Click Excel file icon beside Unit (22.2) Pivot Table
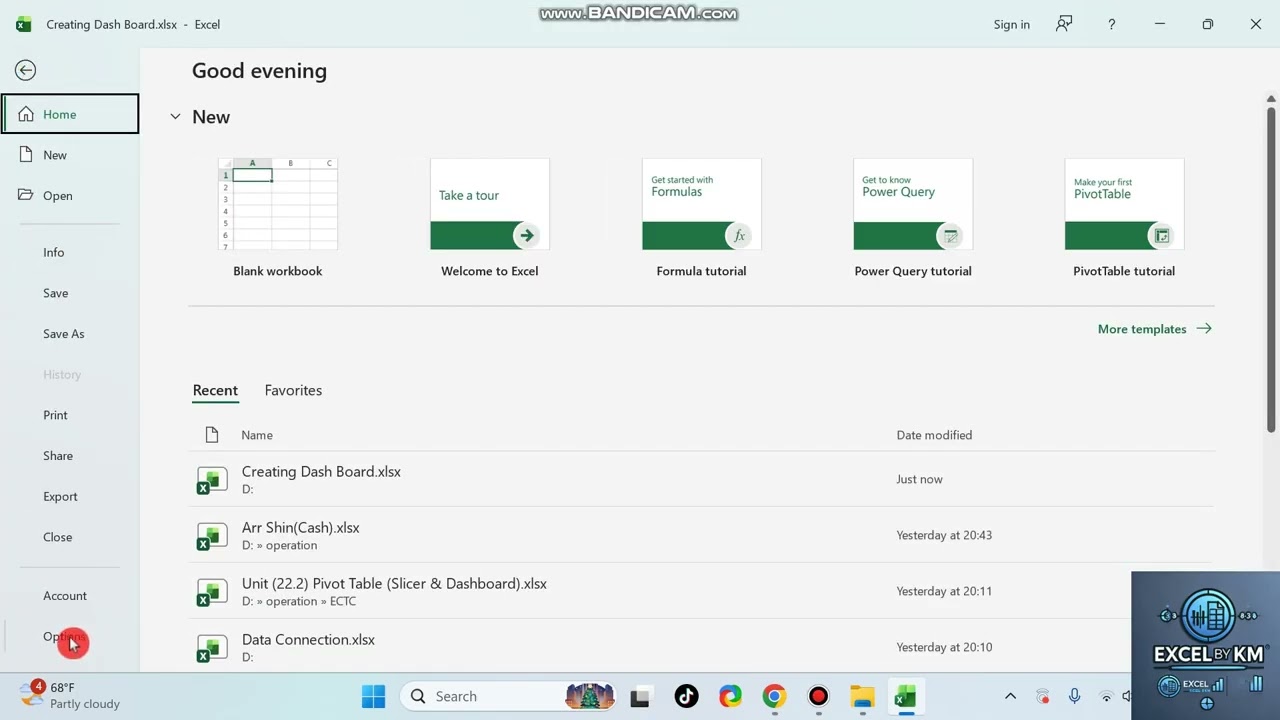The image size is (1280, 720). 211,592
